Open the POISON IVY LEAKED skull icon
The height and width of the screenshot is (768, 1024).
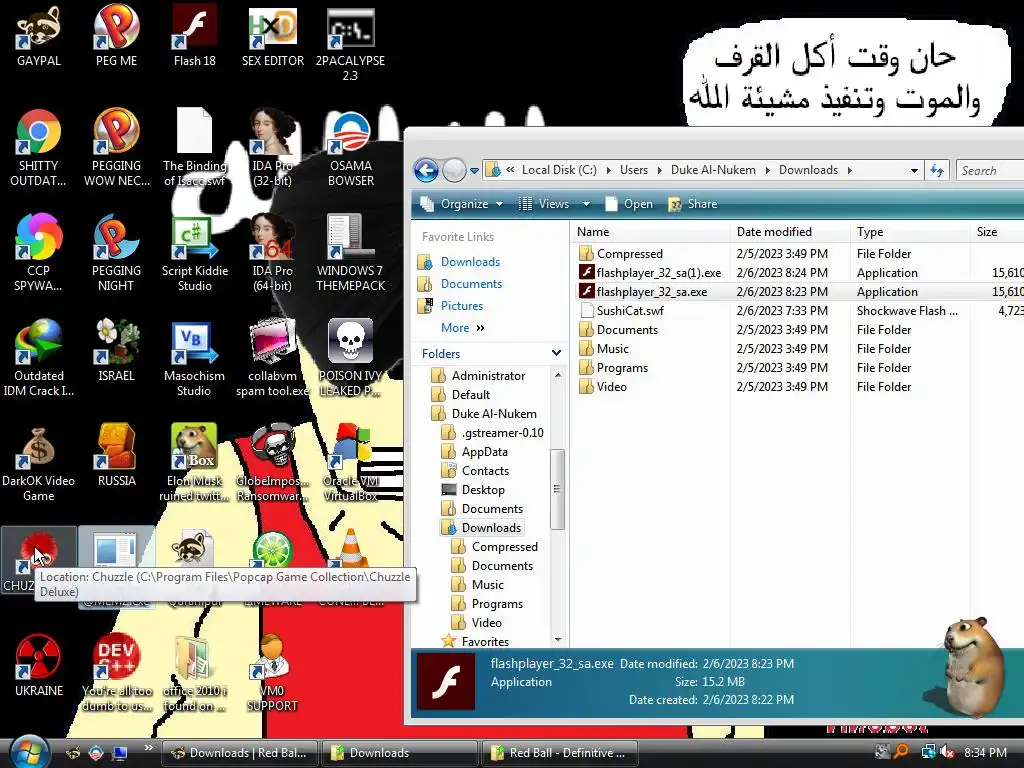click(351, 359)
